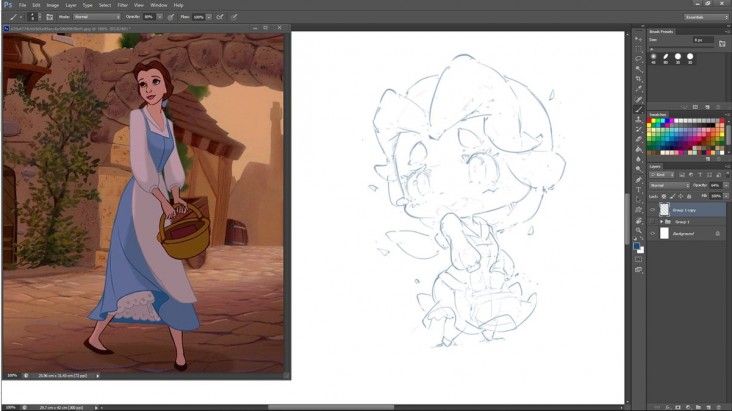The image size is (732, 411).
Task: Open the layer Opacity dropdown arrow
Action: point(726,185)
